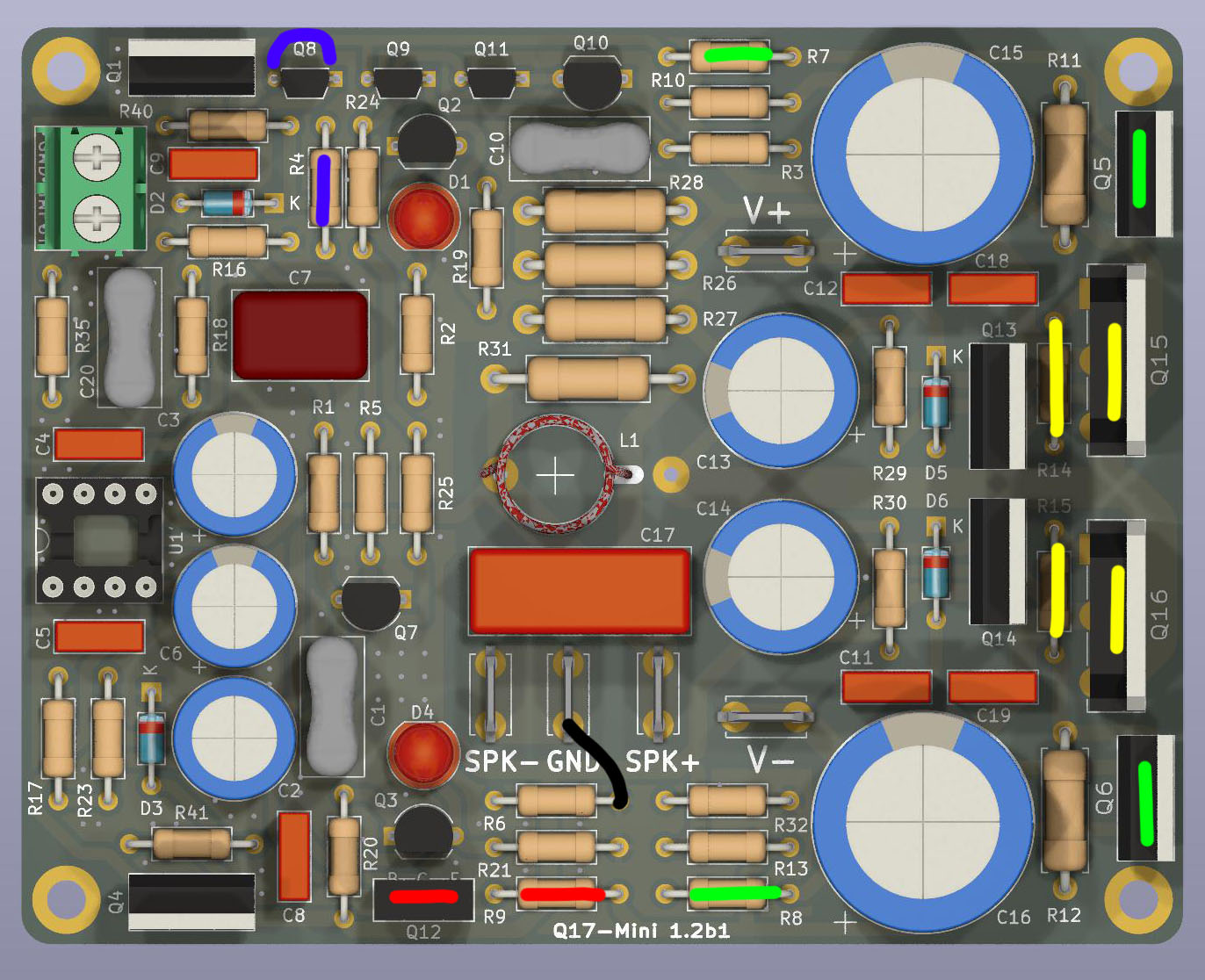Screen dimensions: 1205x980
Task: Click the 'SPK+' silkscreen label
Action: point(663,761)
